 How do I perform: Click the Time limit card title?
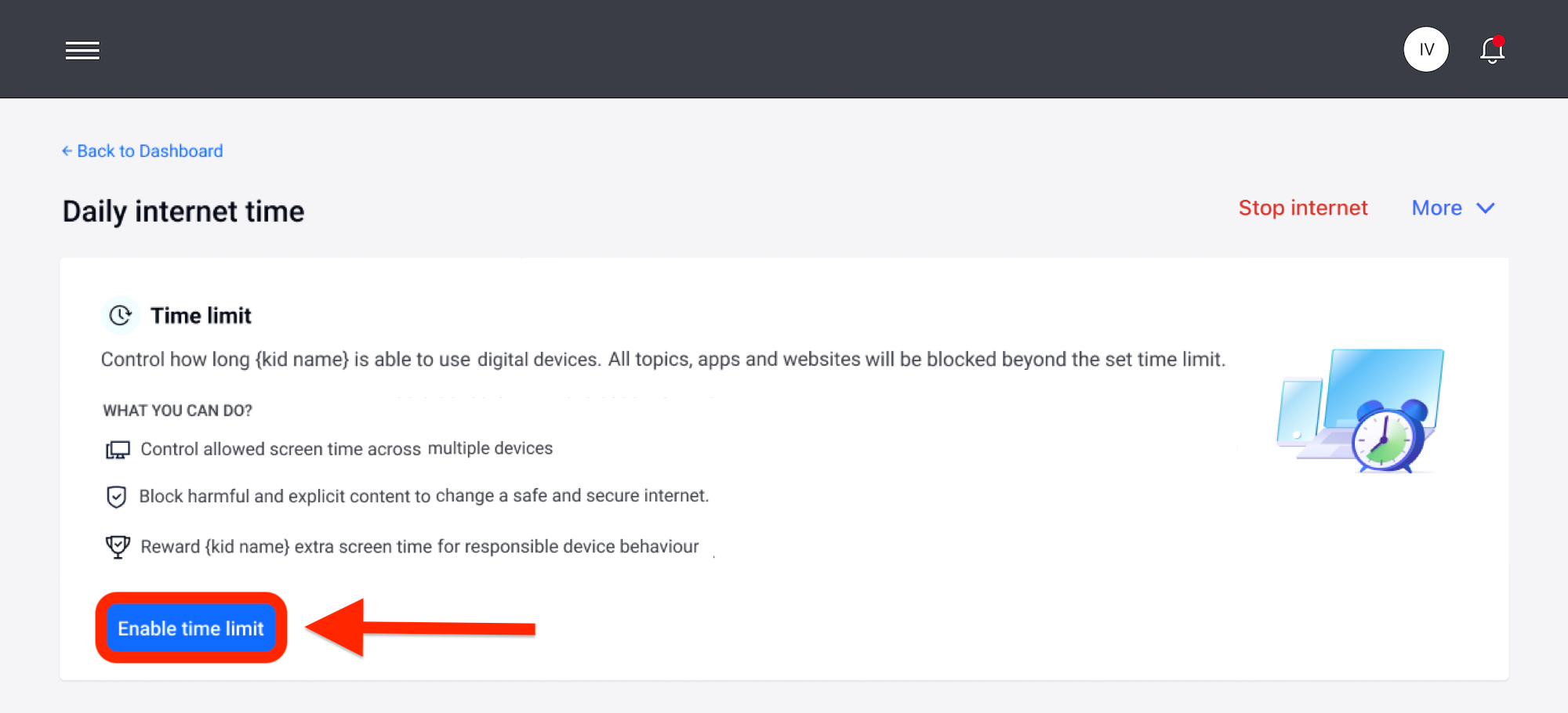tap(201, 315)
